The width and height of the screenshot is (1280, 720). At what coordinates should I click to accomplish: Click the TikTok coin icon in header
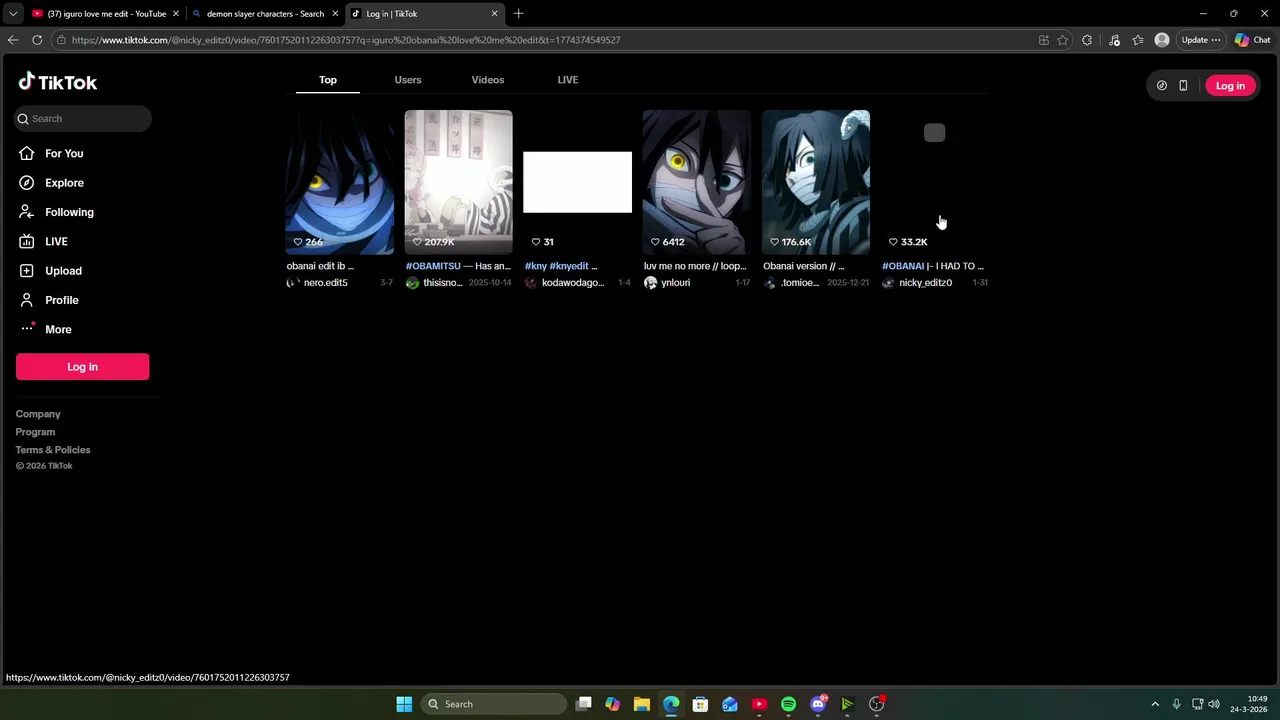(1161, 86)
